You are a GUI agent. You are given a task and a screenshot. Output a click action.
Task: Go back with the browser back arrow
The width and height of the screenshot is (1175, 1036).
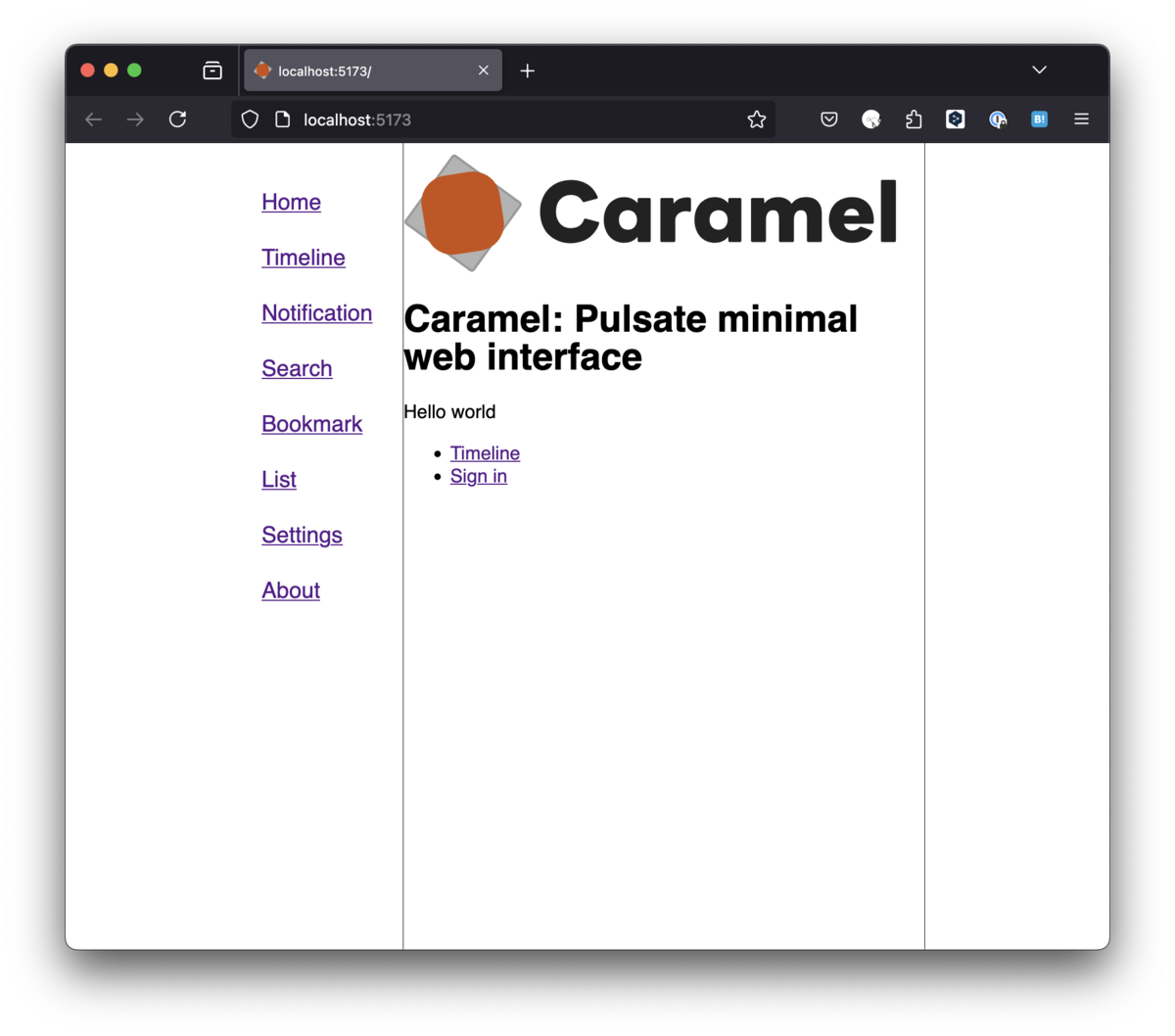click(94, 119)
